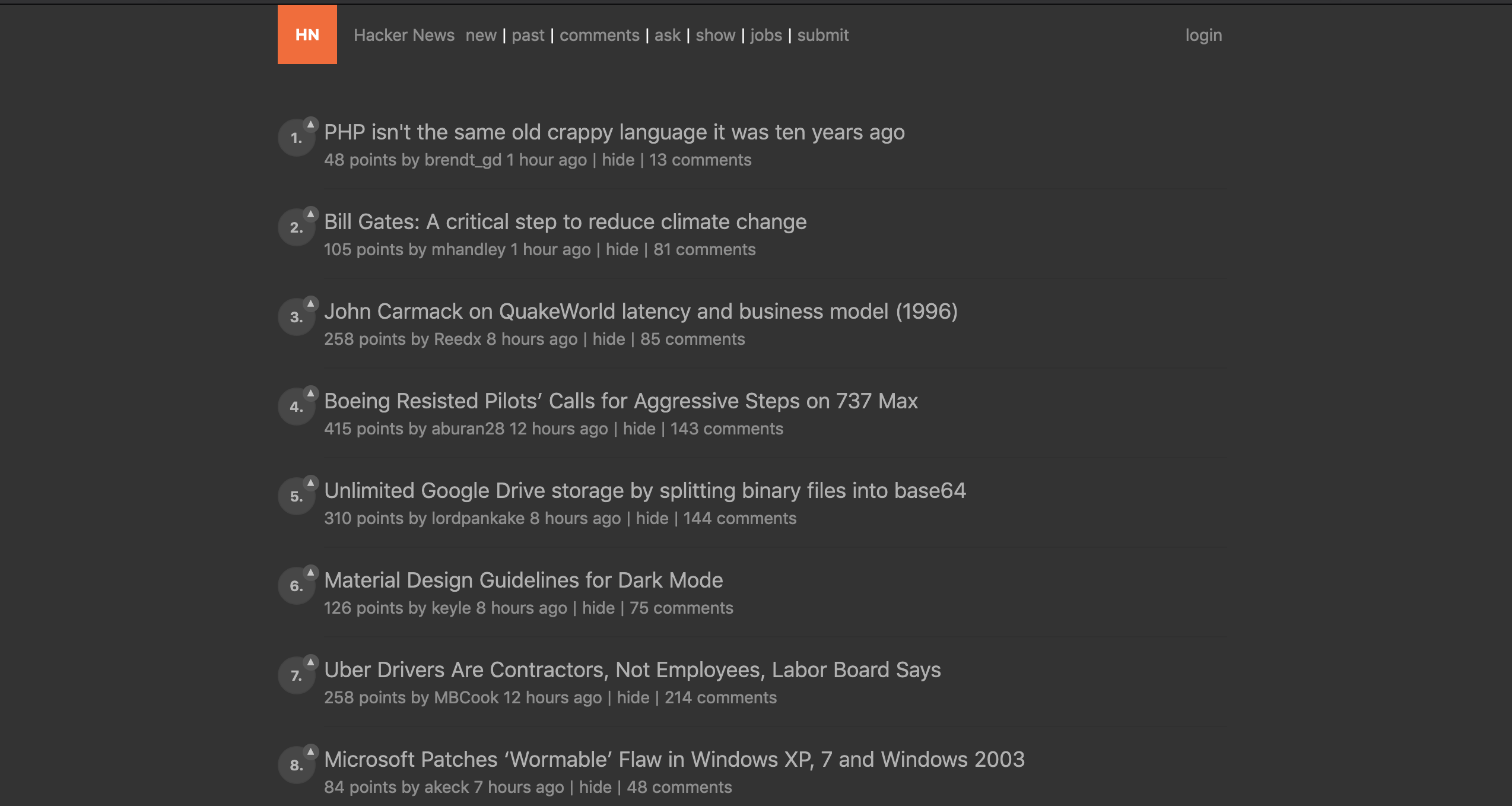Upvote the Boeing 737 Max article
This screenshot has height=806, width=1512.
(311, 393)
